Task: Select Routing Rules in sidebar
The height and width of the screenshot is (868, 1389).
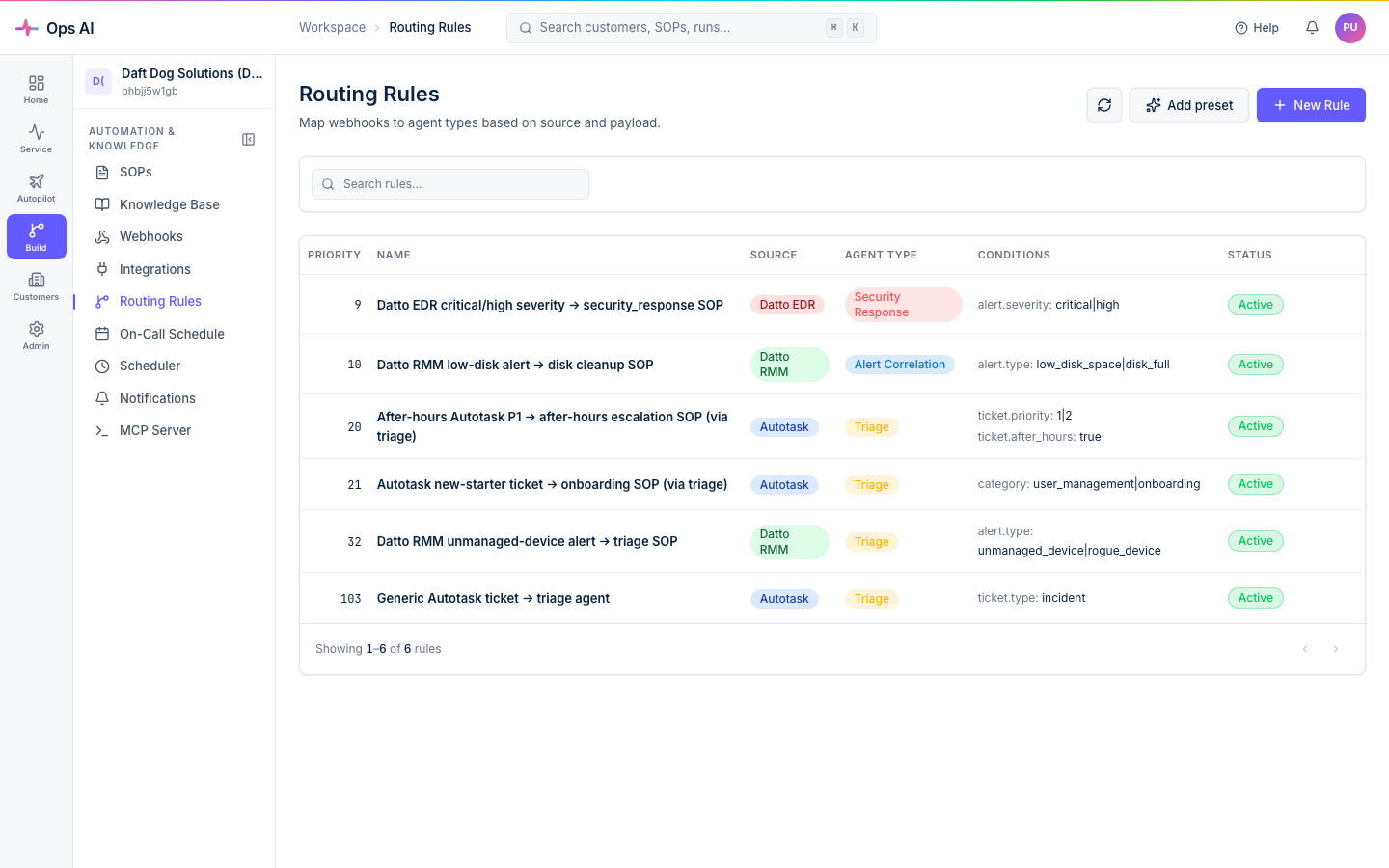Action: (174, 302)
